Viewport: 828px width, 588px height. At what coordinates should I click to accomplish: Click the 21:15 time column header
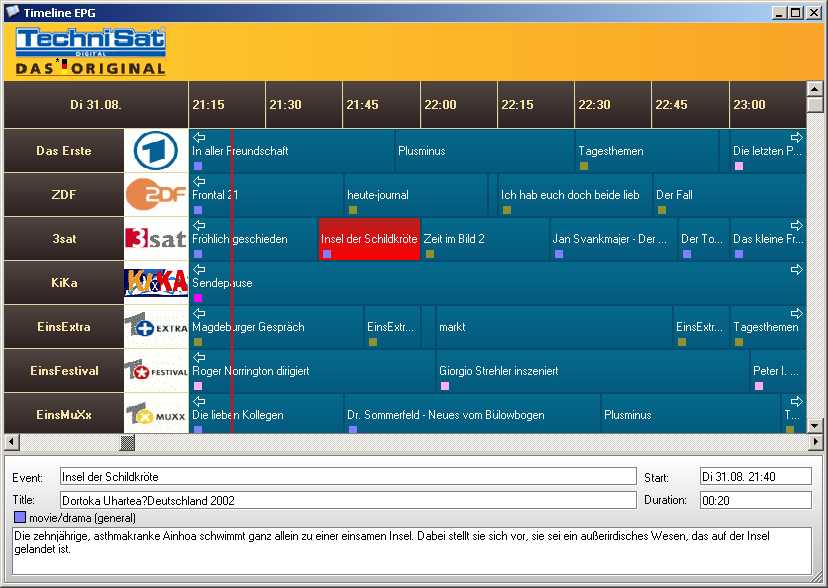tap(227, 105)
